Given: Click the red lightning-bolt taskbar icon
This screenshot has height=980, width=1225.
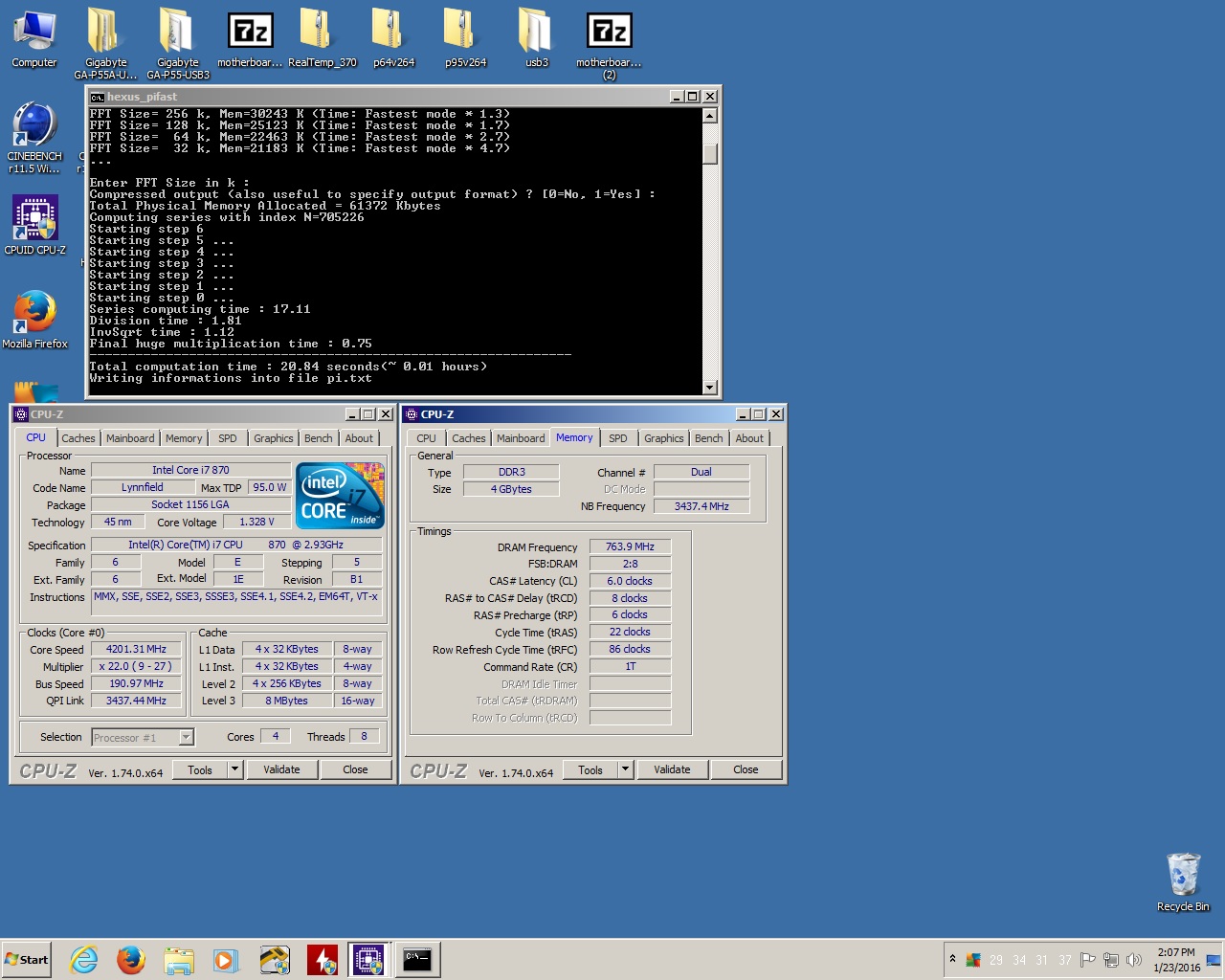Looking at the screenshot, I should coord(322,959).
